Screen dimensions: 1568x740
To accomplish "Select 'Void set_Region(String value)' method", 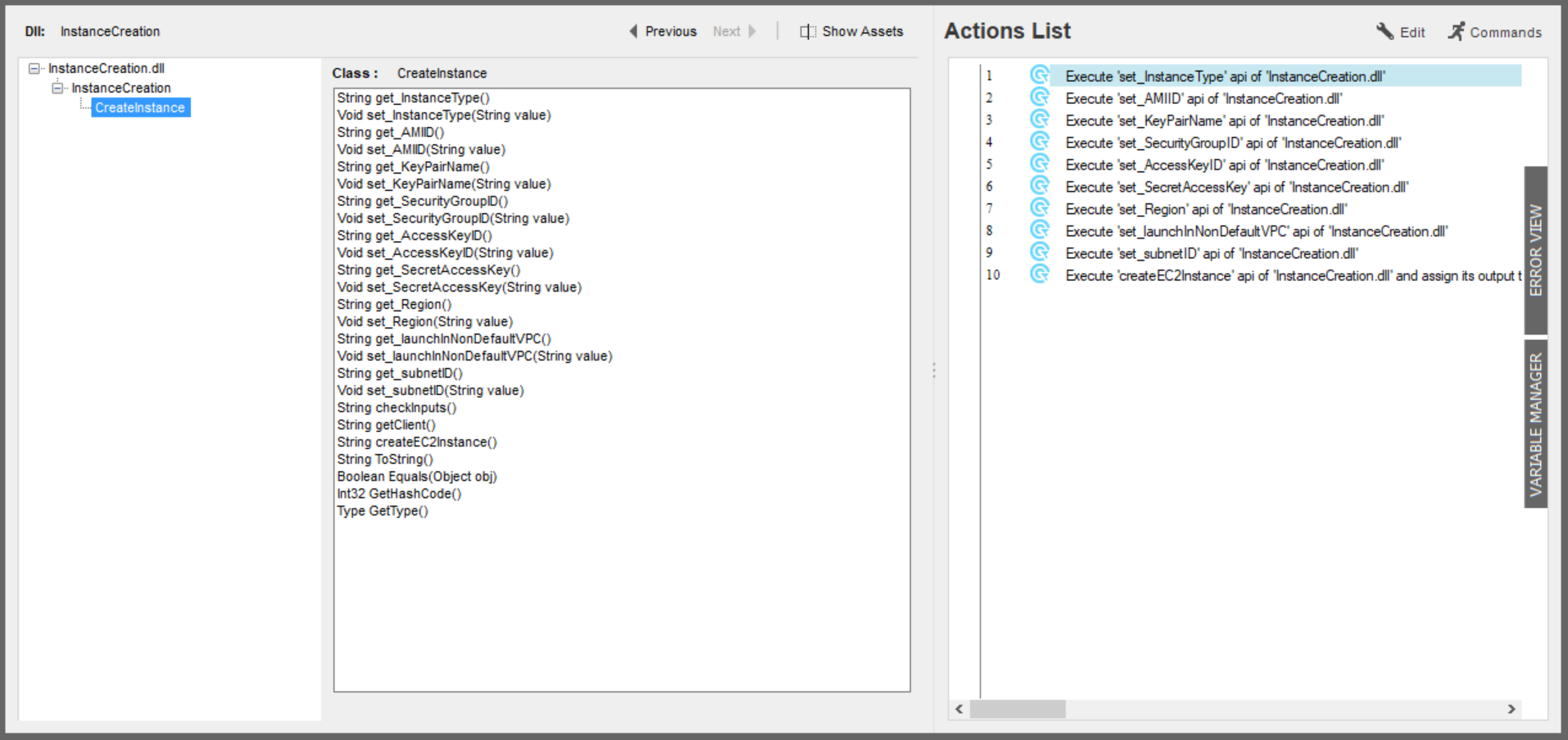I will point(425,321).
